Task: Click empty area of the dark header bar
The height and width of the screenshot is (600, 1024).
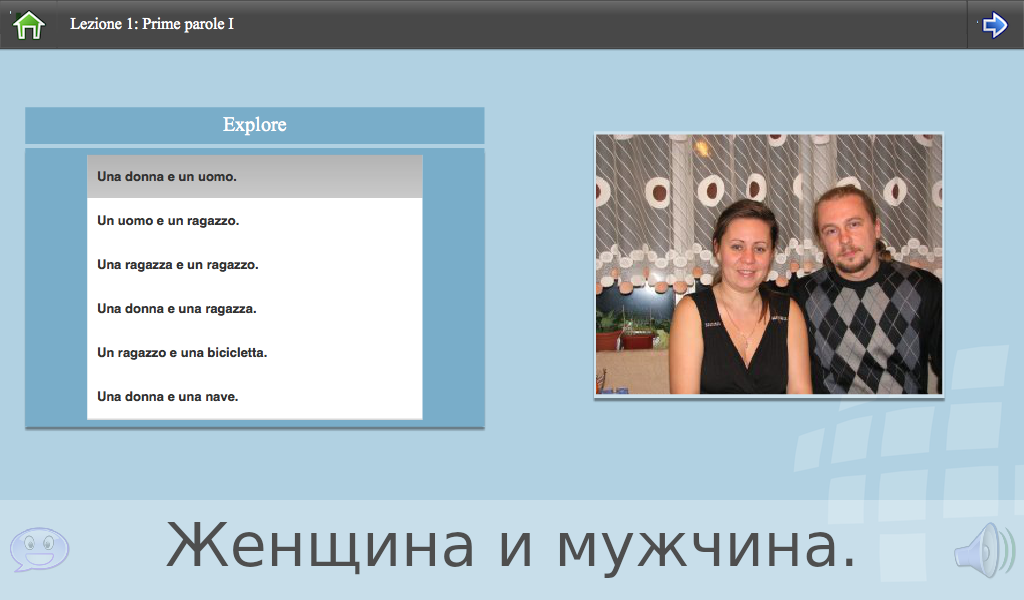Action: pyautogui.click(x=588, y=25)
